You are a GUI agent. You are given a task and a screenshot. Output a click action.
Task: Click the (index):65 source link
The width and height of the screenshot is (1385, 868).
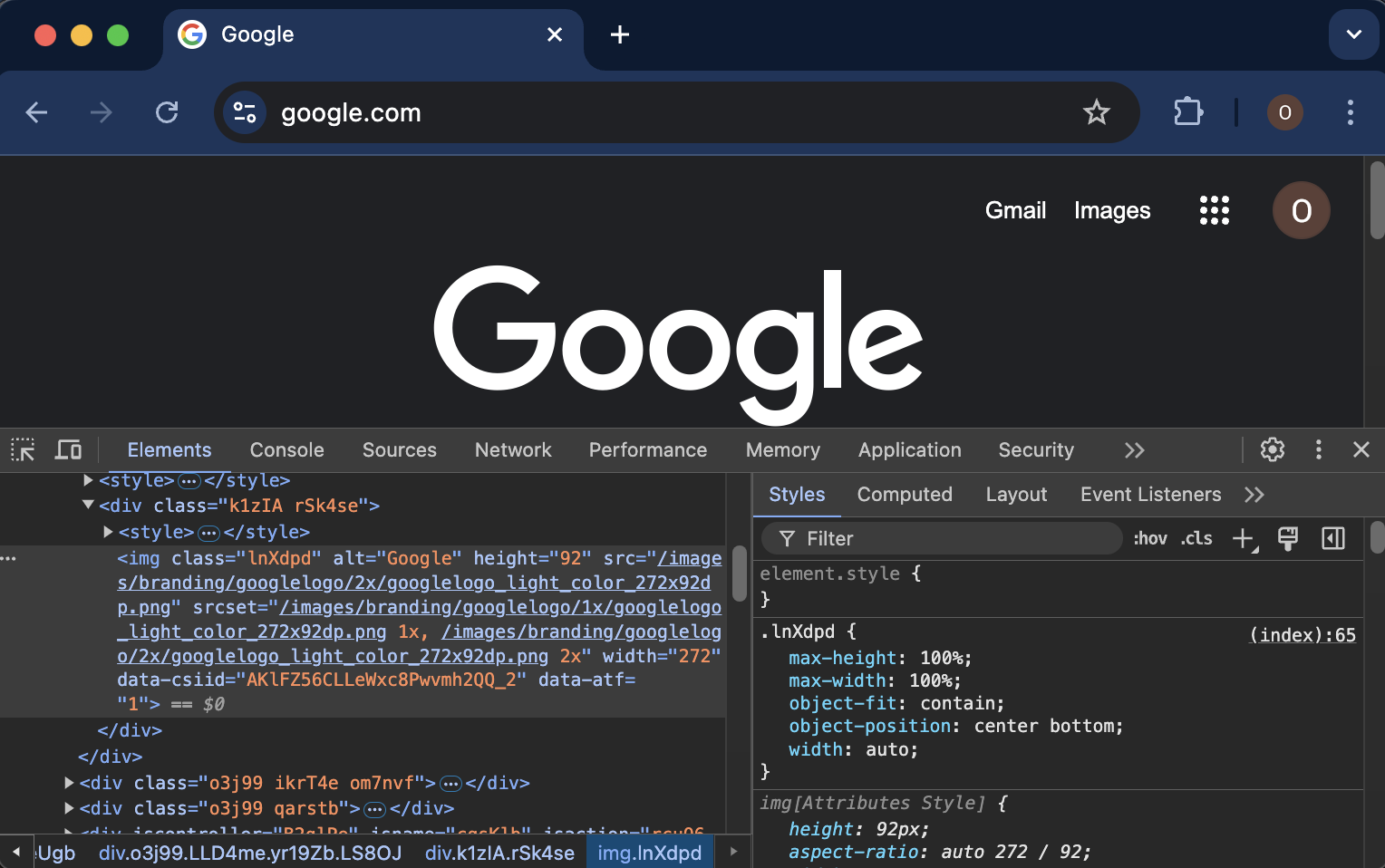[1302, 635]
